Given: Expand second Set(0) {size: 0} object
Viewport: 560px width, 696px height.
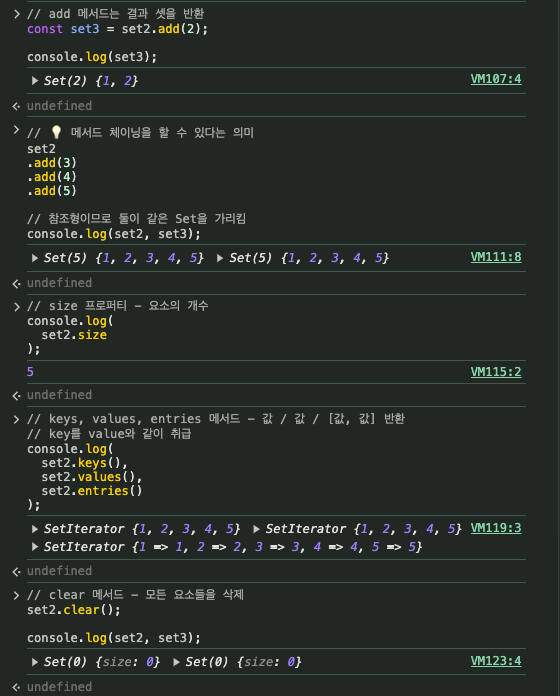Looking at the screenshot, I should [176, 662].
